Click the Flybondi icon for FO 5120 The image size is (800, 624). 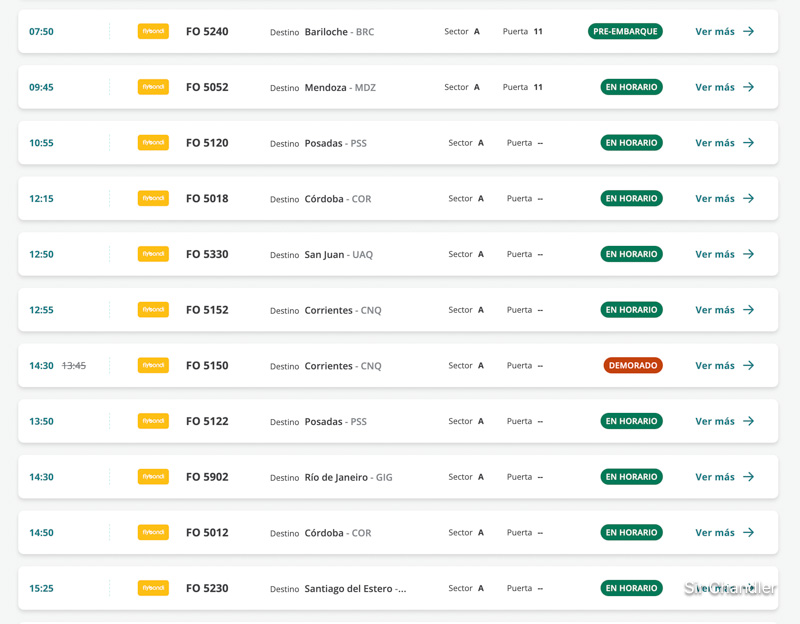coord(153,143)
